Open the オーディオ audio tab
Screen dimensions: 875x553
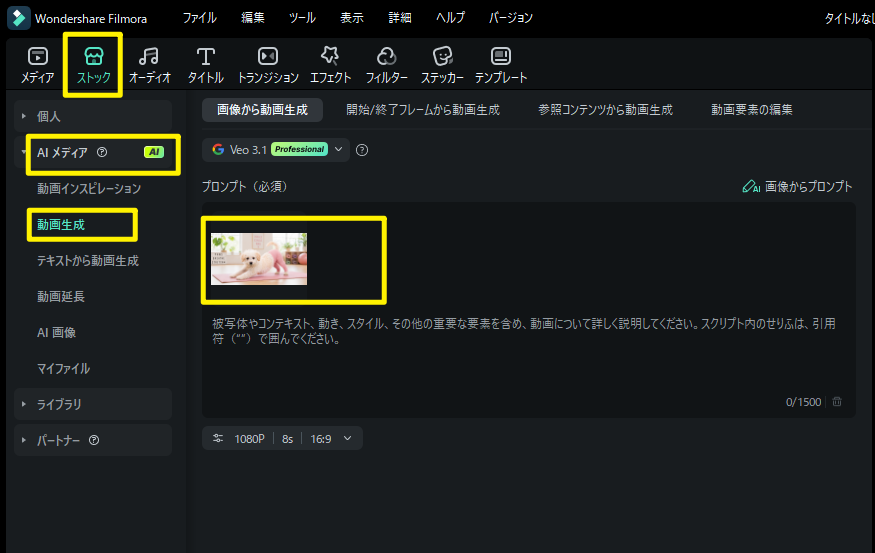click(149, 65)
